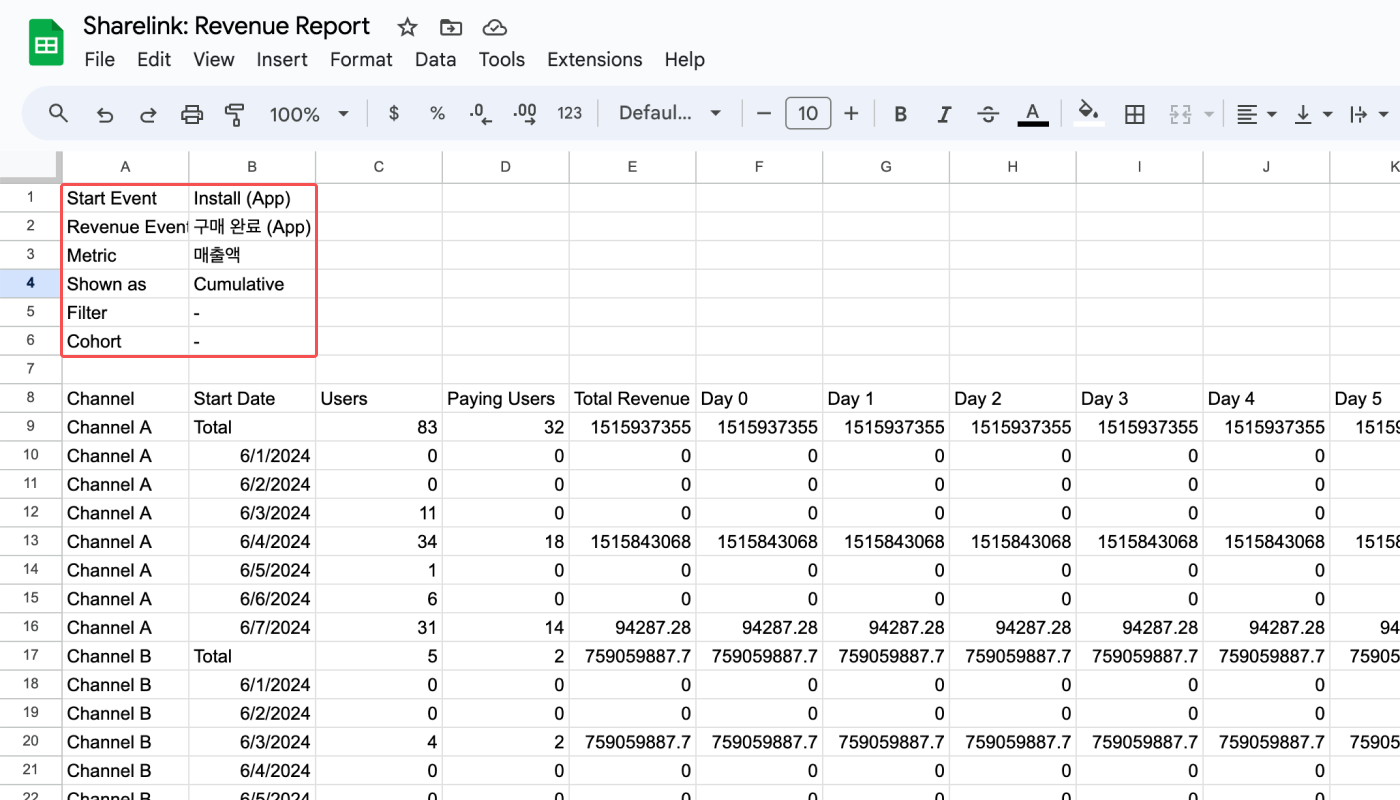Open the zoom 100% dropdown
Image resolution: width=1400 pixels, height=800 pixels.
[x=309, y=114]
